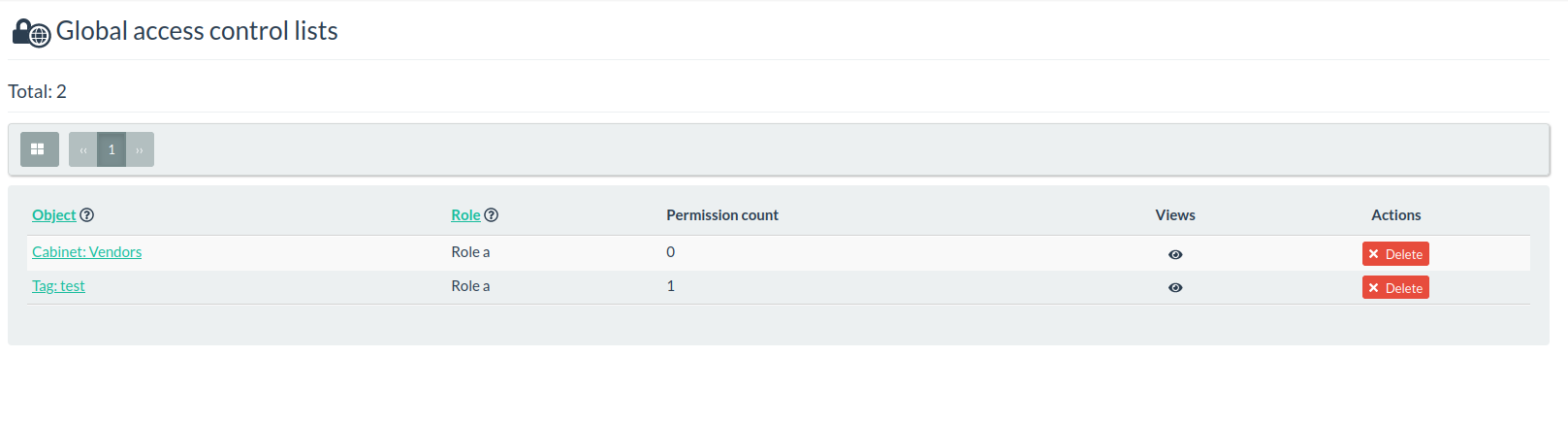The width and height of the screenshot is (1568, 422).
Task: View permissions via Cabinet: Vendors eye icon
Action: point(1175,254)
